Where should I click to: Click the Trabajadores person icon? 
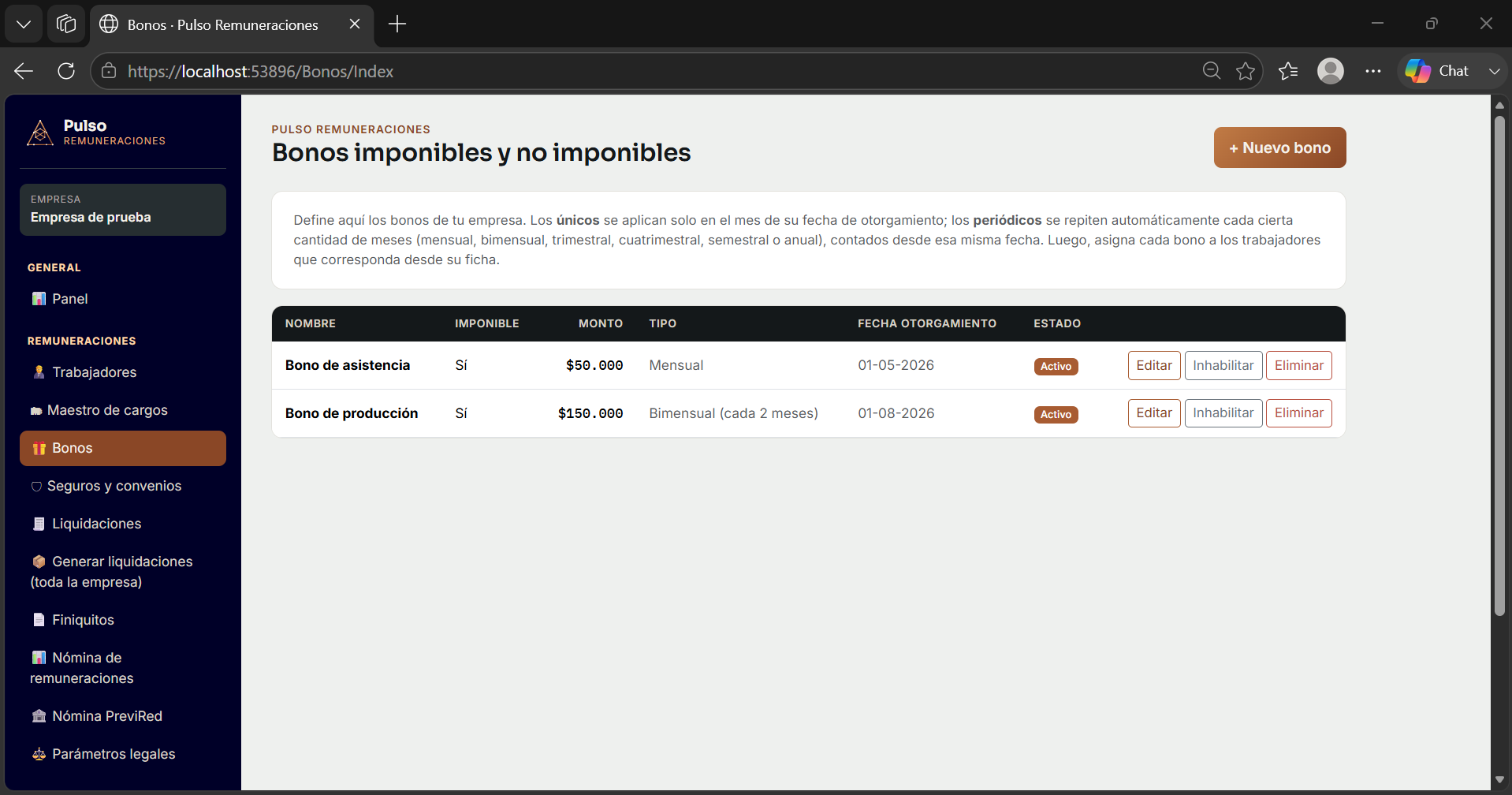coord(39,372)
